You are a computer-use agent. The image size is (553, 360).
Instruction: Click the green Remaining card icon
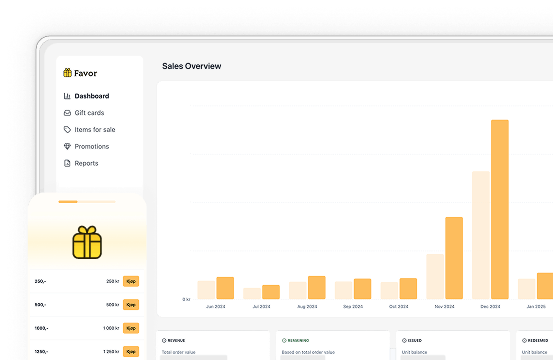284,340
